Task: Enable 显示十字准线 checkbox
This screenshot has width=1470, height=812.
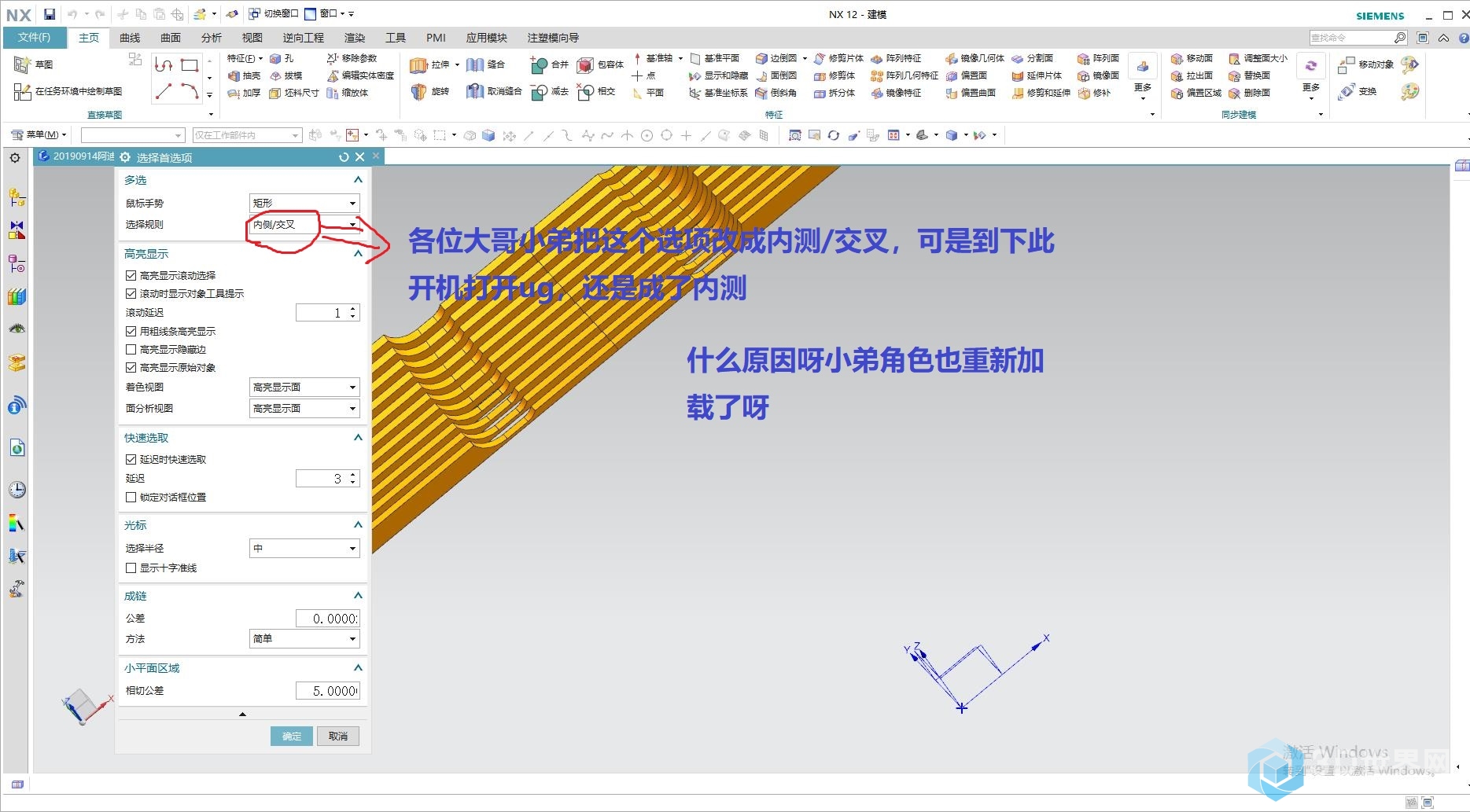Action: (x=131, y=568)
